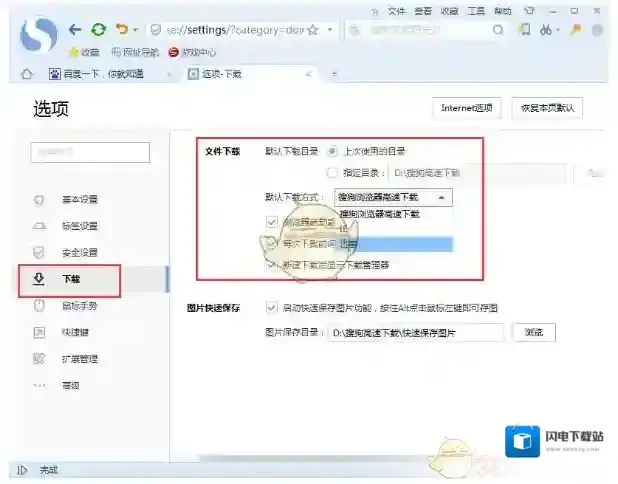The image size is (618, 484).
Task: Click the grey round icon at toolbar end
Action: [598, 30]
